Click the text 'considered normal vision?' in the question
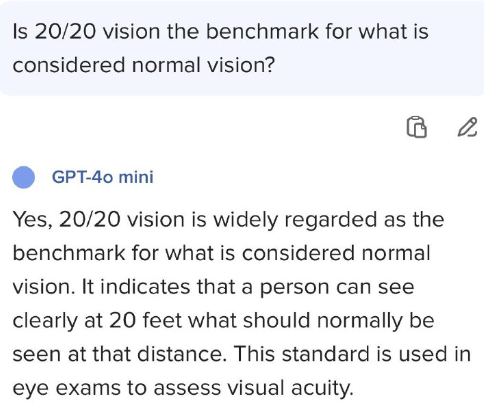The height and width of the screenshot is (418, 484). click(144, 65)
